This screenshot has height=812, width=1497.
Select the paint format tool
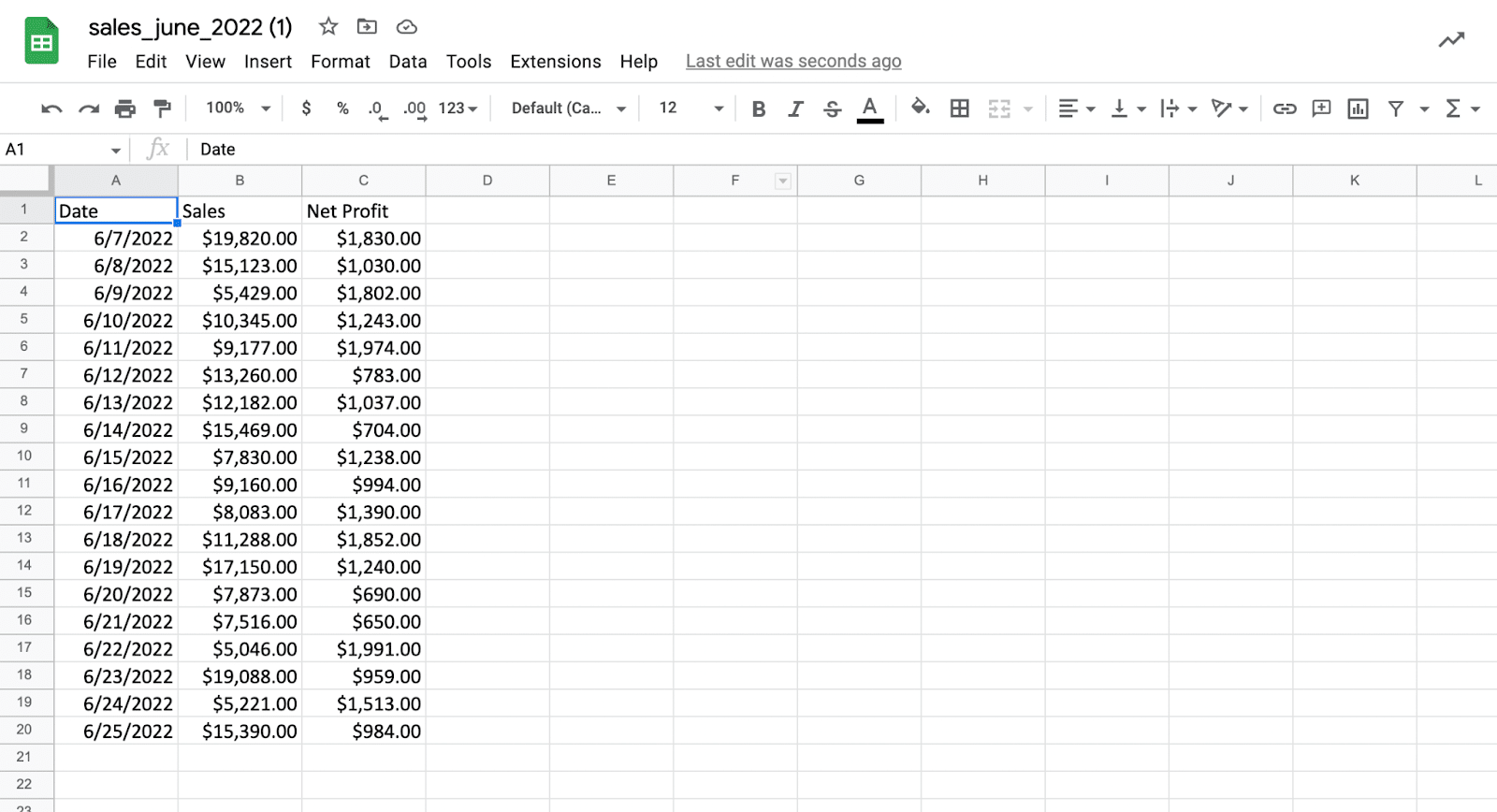(162, 109)
